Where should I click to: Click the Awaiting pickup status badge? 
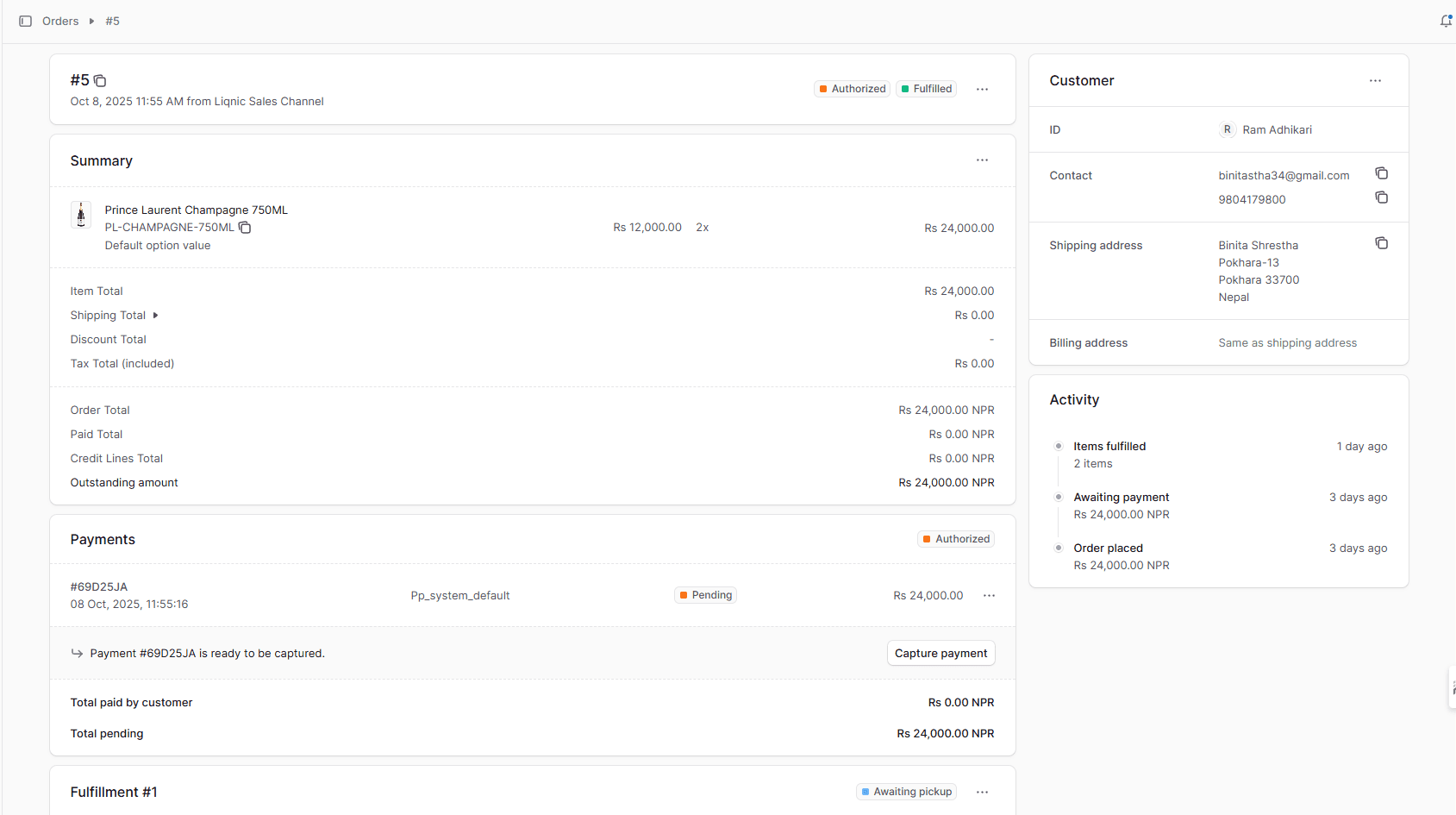coord(906,791)
